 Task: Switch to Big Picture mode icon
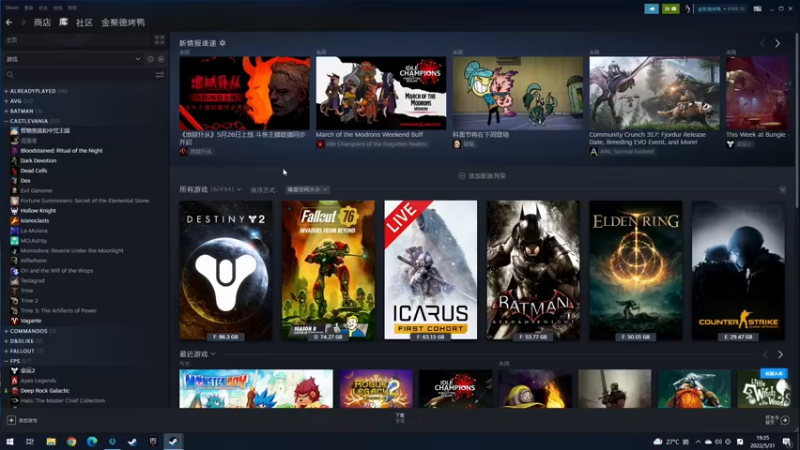click(x=758, y=9)
